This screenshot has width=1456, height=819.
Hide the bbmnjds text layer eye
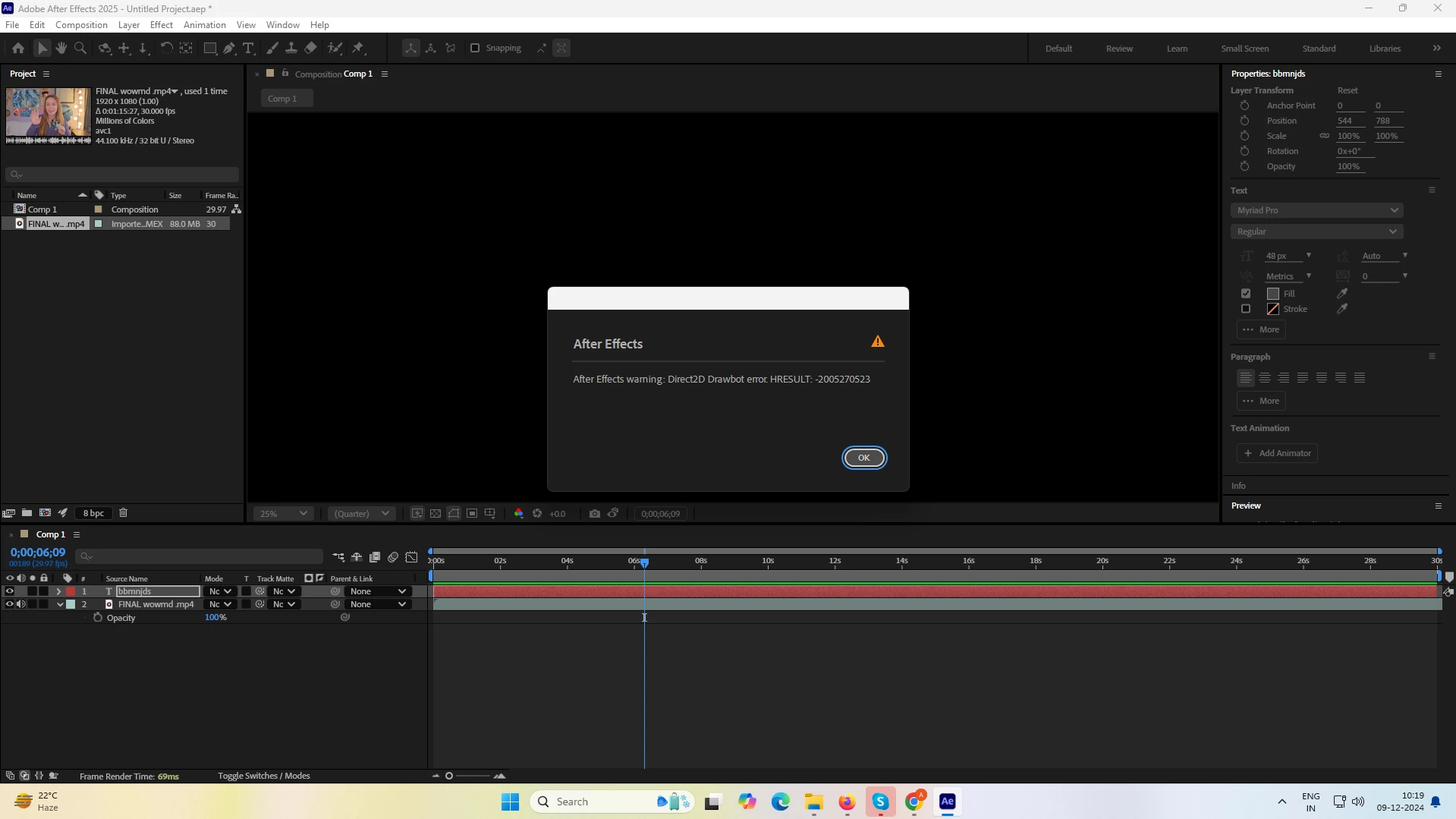click(x=10, y=591)
